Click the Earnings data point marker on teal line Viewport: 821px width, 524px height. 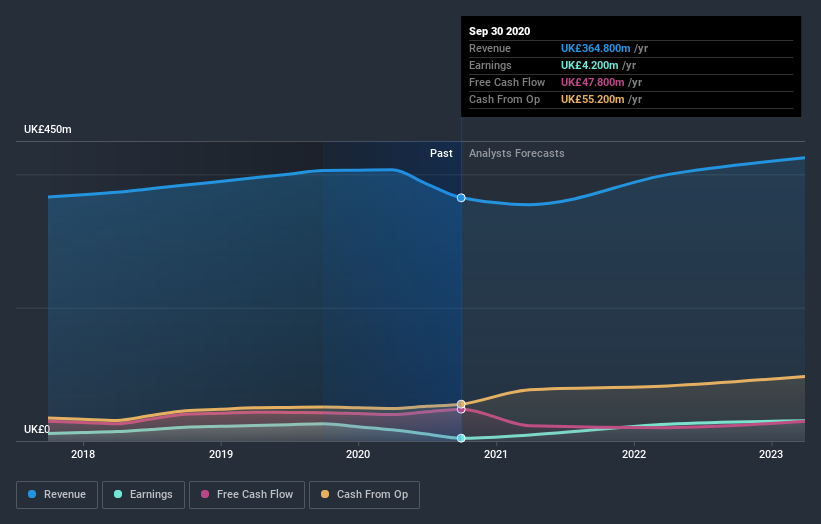coord(461,438)
